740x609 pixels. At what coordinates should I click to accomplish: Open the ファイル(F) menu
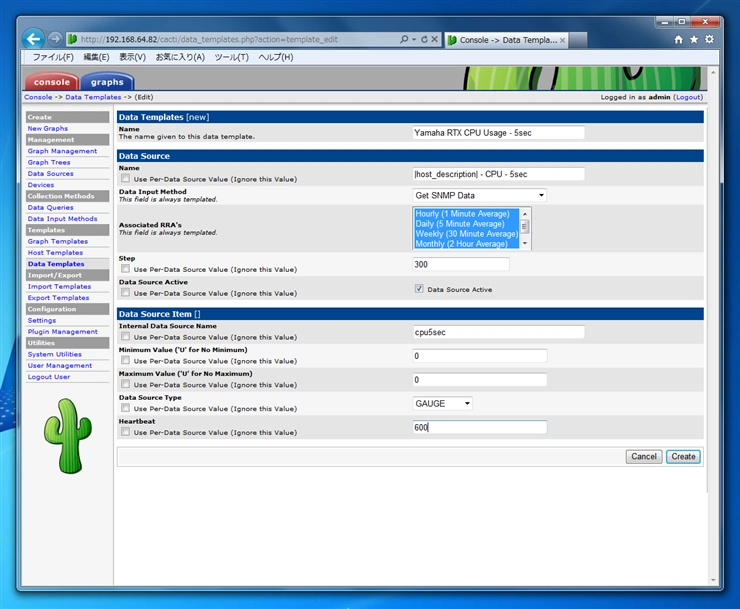click(x=53, y=57)
